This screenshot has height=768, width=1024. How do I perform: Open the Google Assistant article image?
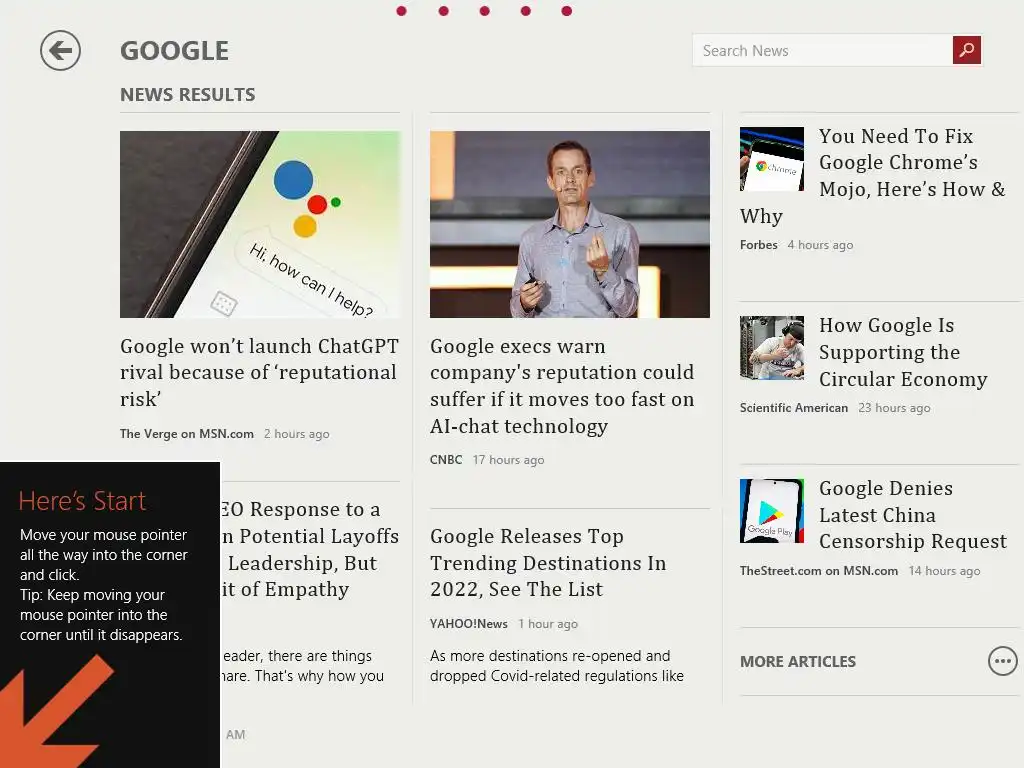(x=260, y=224)
